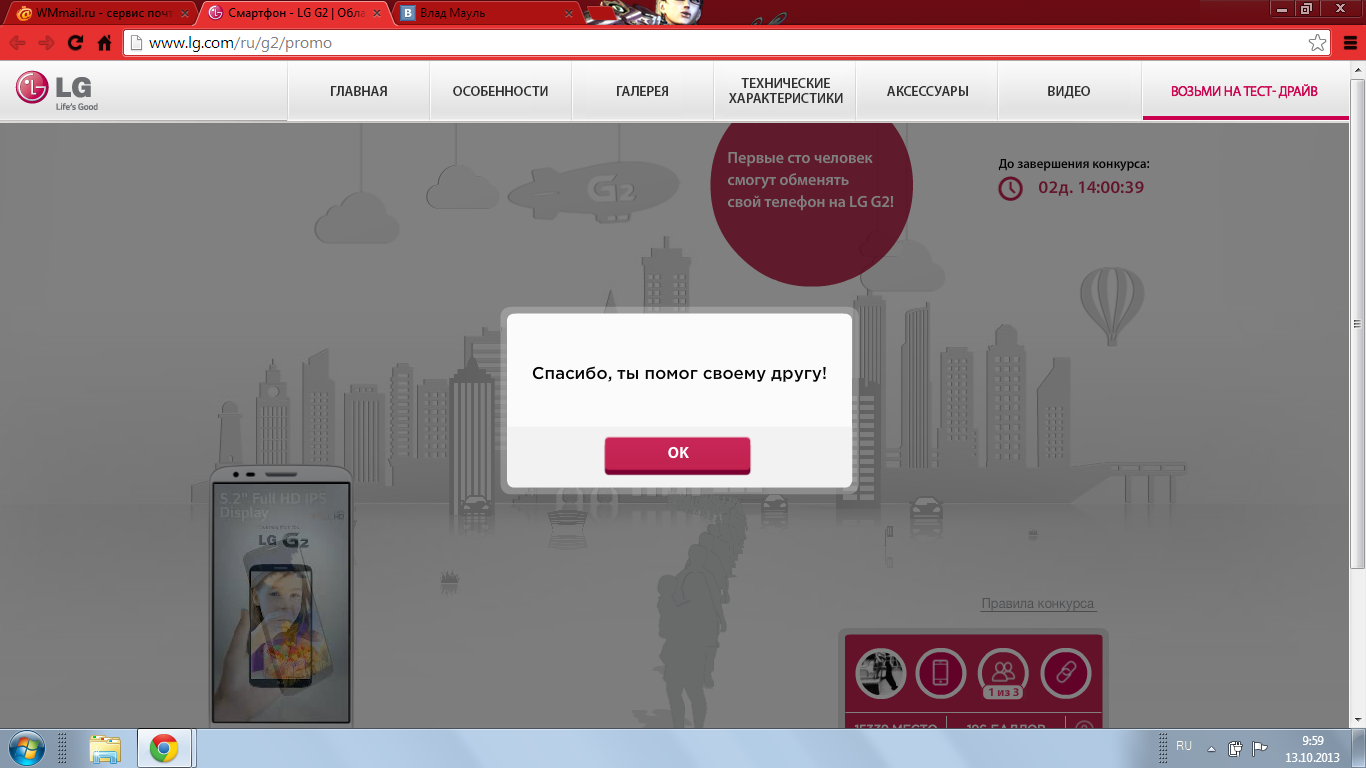This screenshot has width=1366, height=768.
Task: Bookmark this page with the star icon
Action: click(1318, 43)
